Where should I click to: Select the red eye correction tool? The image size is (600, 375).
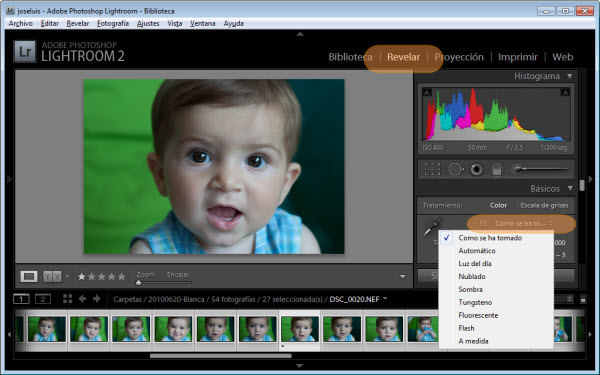coord(476,169)
